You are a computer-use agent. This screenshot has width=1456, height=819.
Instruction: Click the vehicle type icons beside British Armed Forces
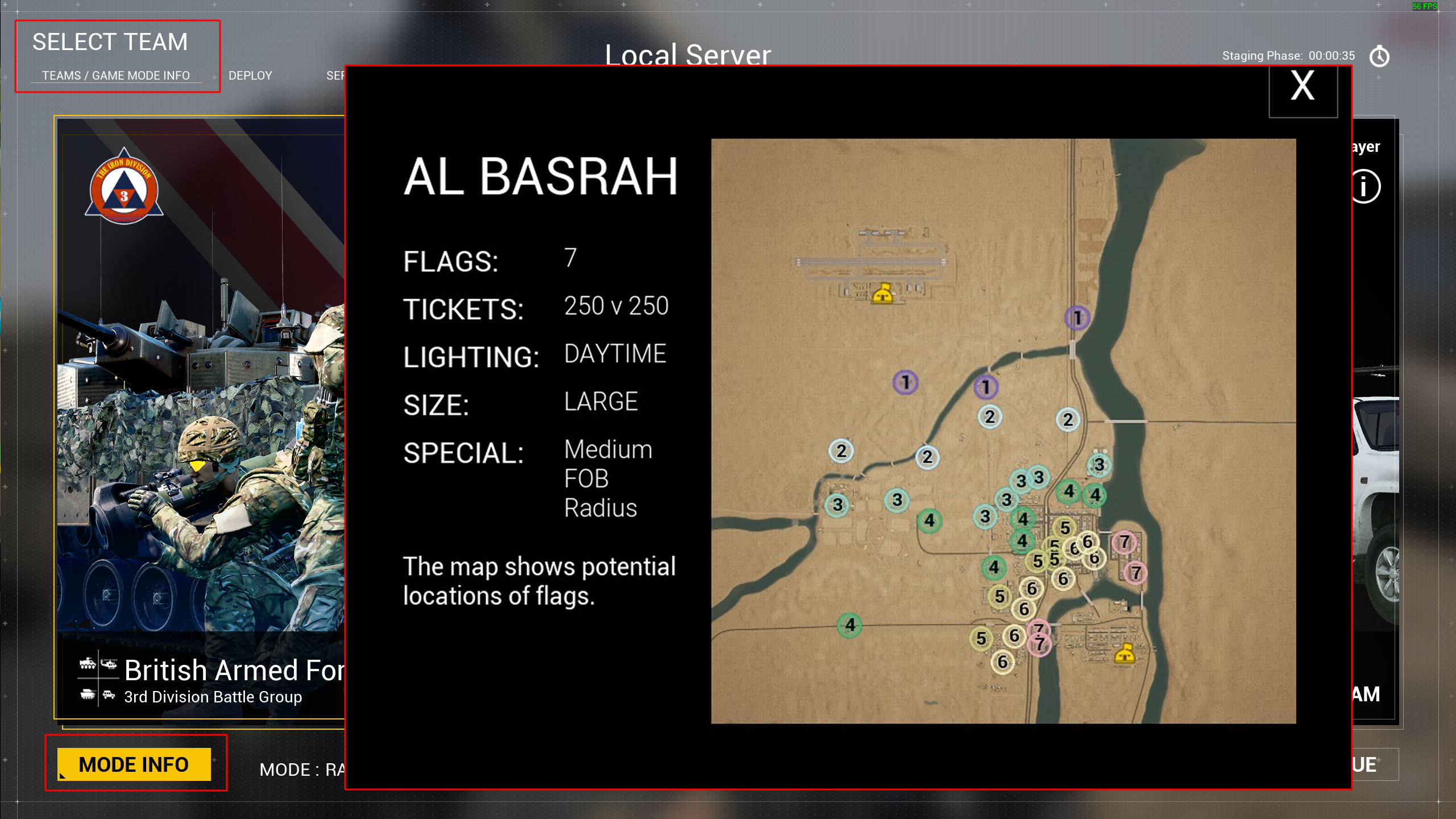(98, 679)
